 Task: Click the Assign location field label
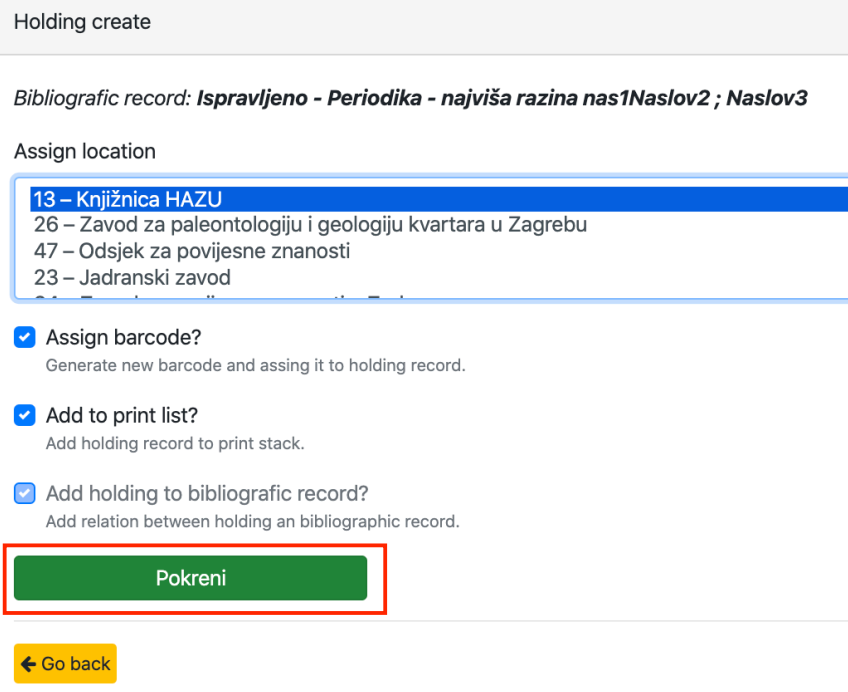[x=85, y=152]
